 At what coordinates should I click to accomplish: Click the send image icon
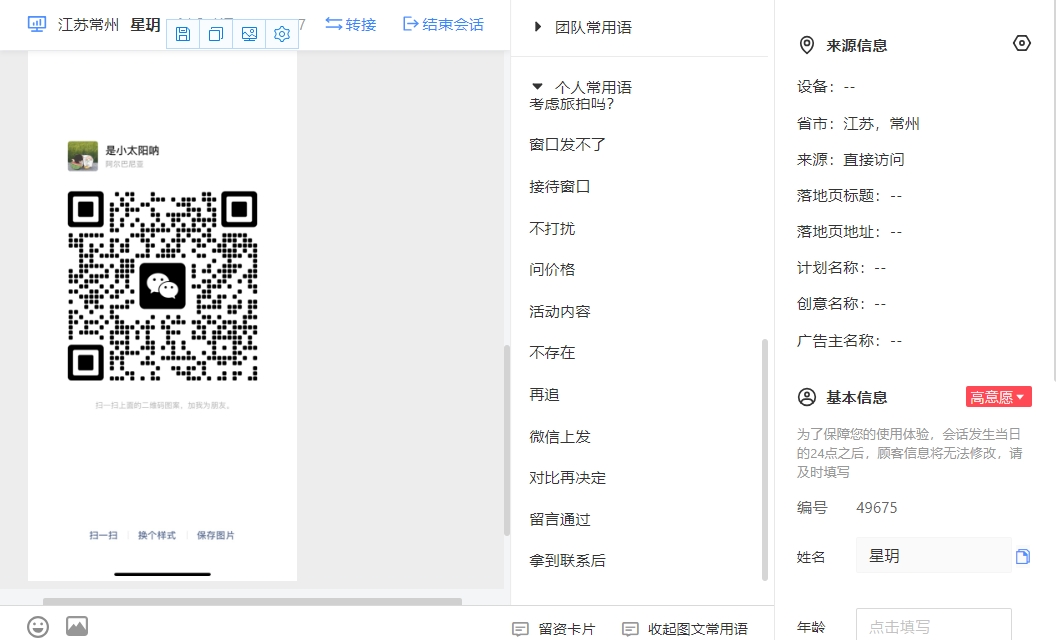[77, 626]
